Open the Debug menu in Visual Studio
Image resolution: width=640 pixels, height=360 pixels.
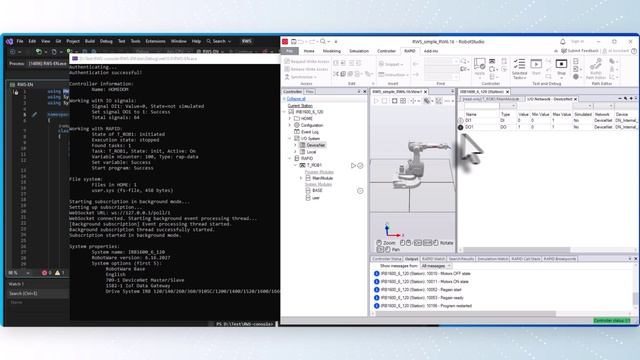(x=106, y=41)
